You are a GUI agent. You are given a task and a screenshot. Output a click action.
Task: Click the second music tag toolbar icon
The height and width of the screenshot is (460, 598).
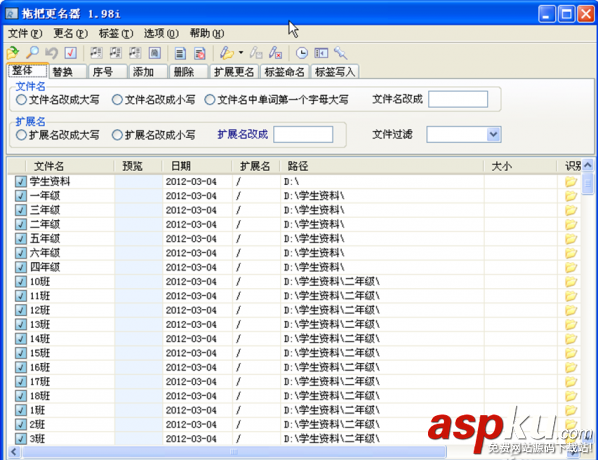(x=116, y=53)
